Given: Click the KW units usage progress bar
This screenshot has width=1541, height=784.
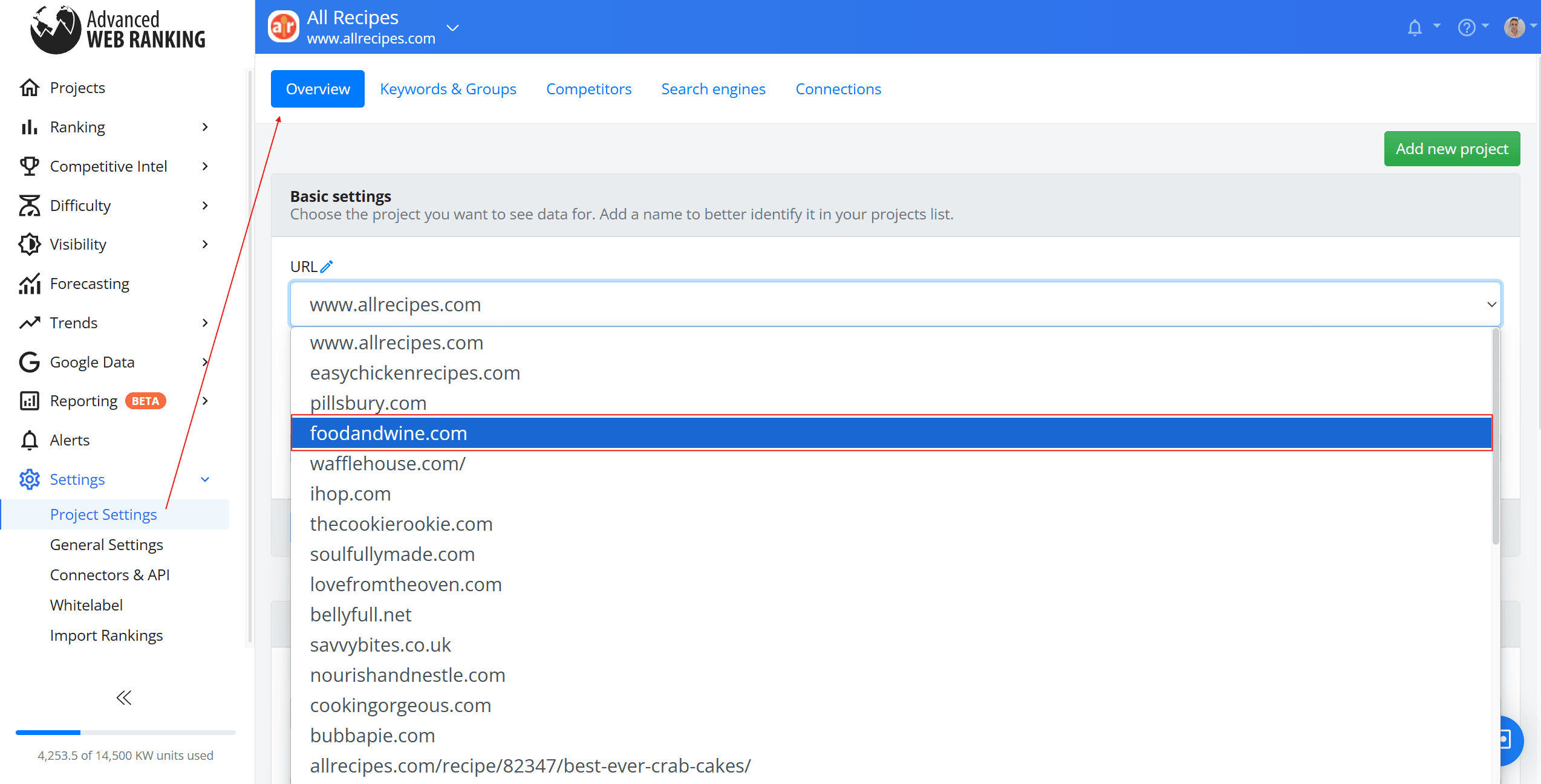Looking at the screenshot, I should pos(126,733).
